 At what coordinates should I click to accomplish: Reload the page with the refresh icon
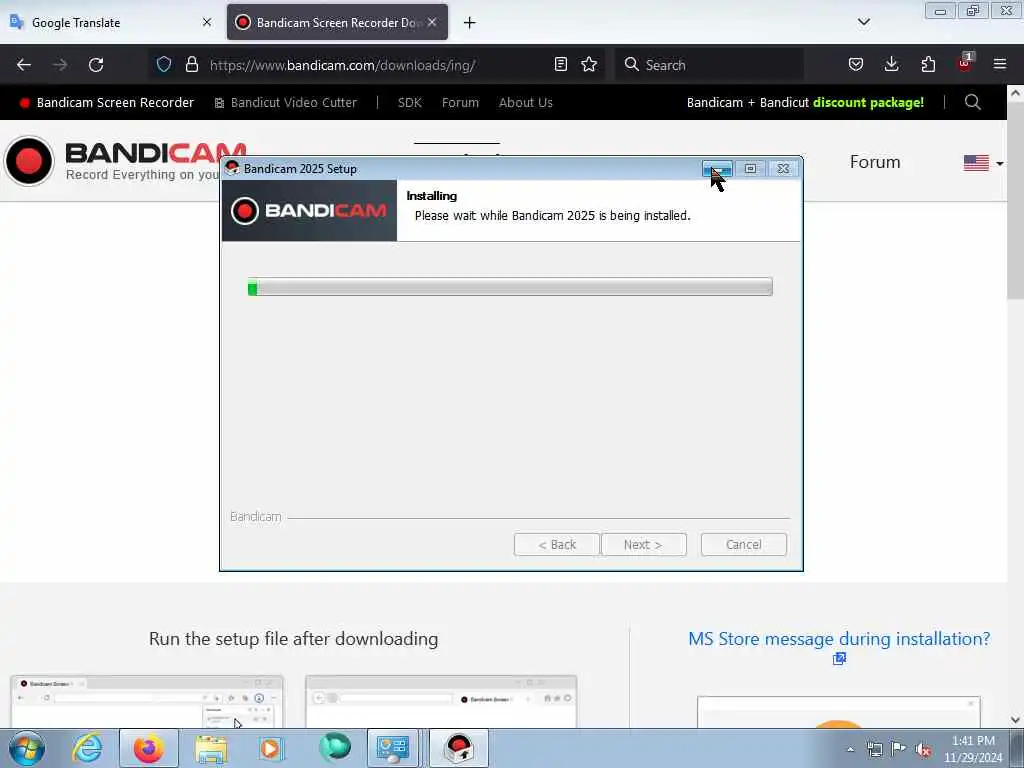click(x=96, y=65)
